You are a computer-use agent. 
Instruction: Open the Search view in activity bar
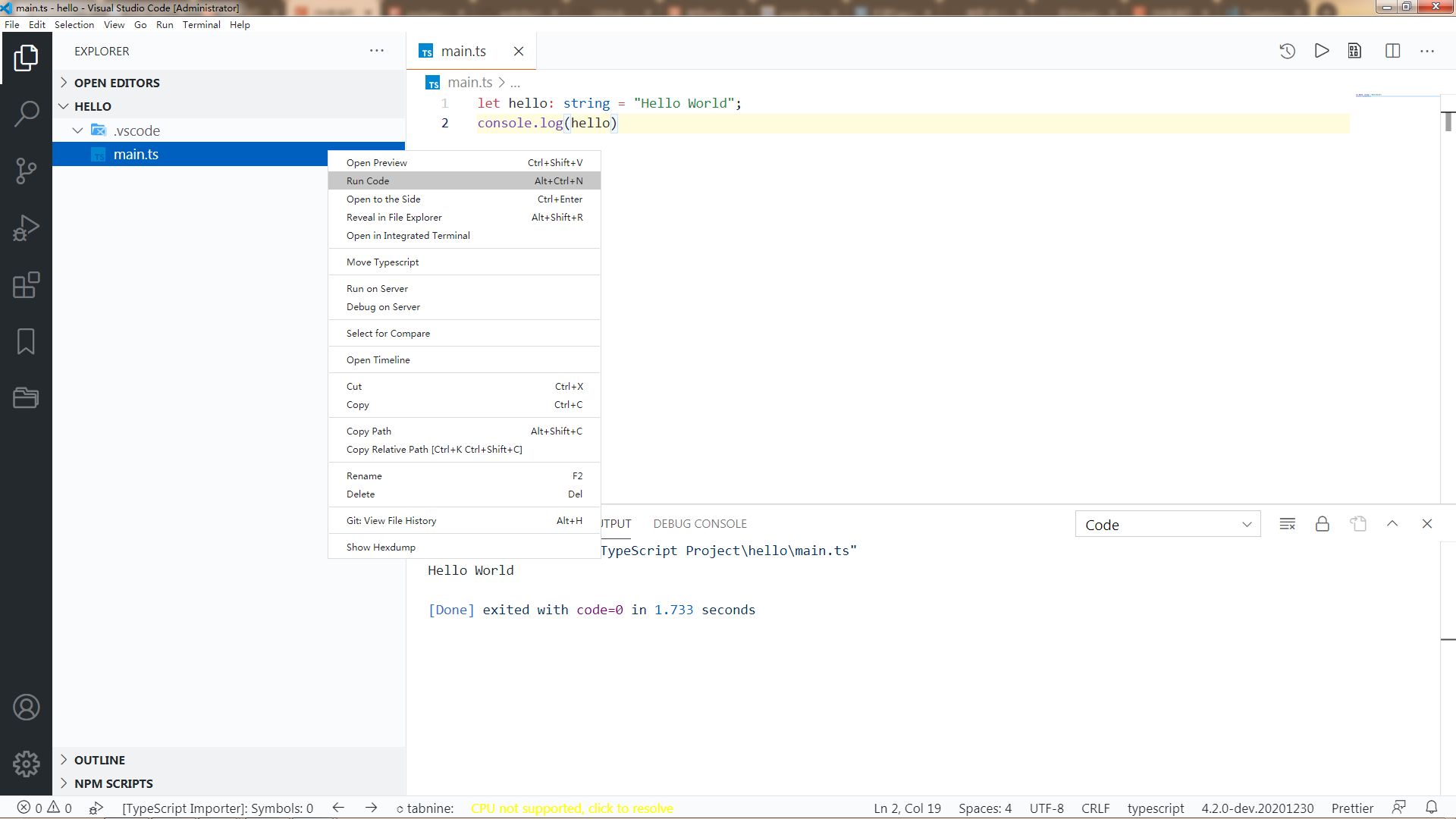(26, 114)
